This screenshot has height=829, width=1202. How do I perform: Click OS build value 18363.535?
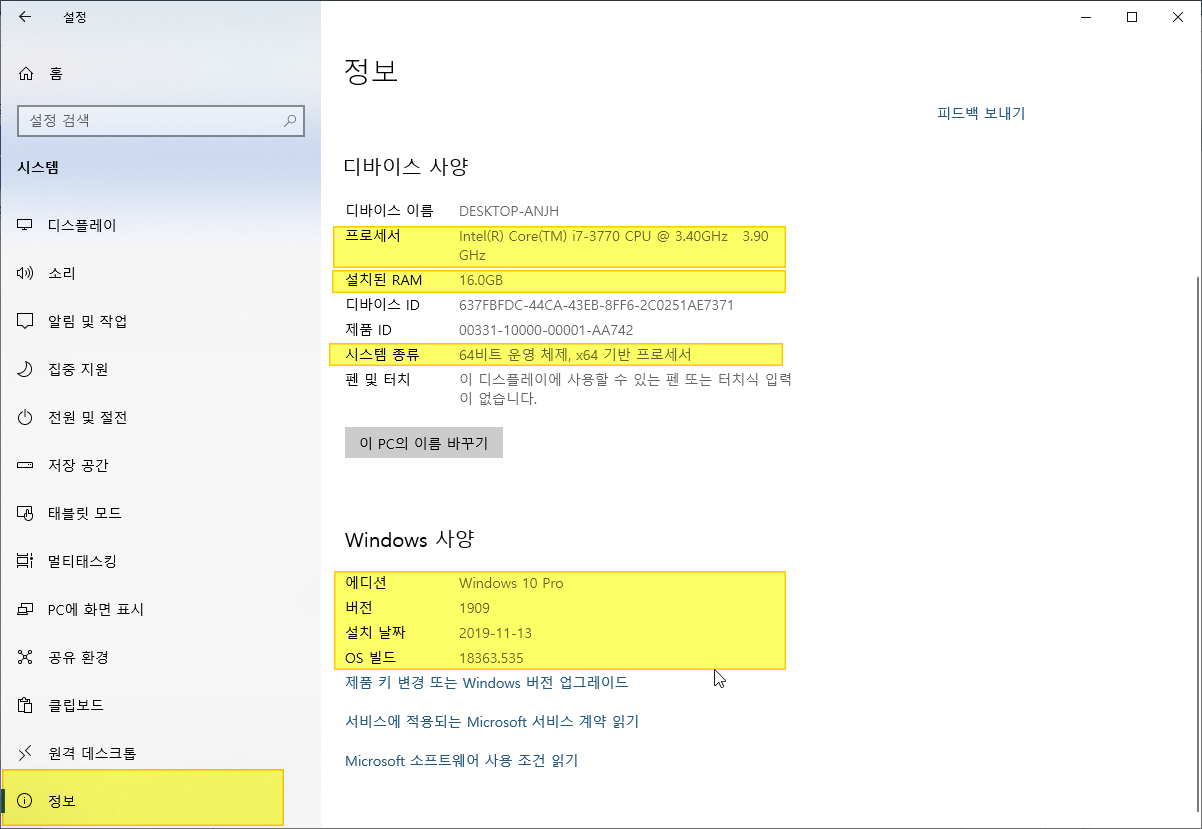(491, 658)
